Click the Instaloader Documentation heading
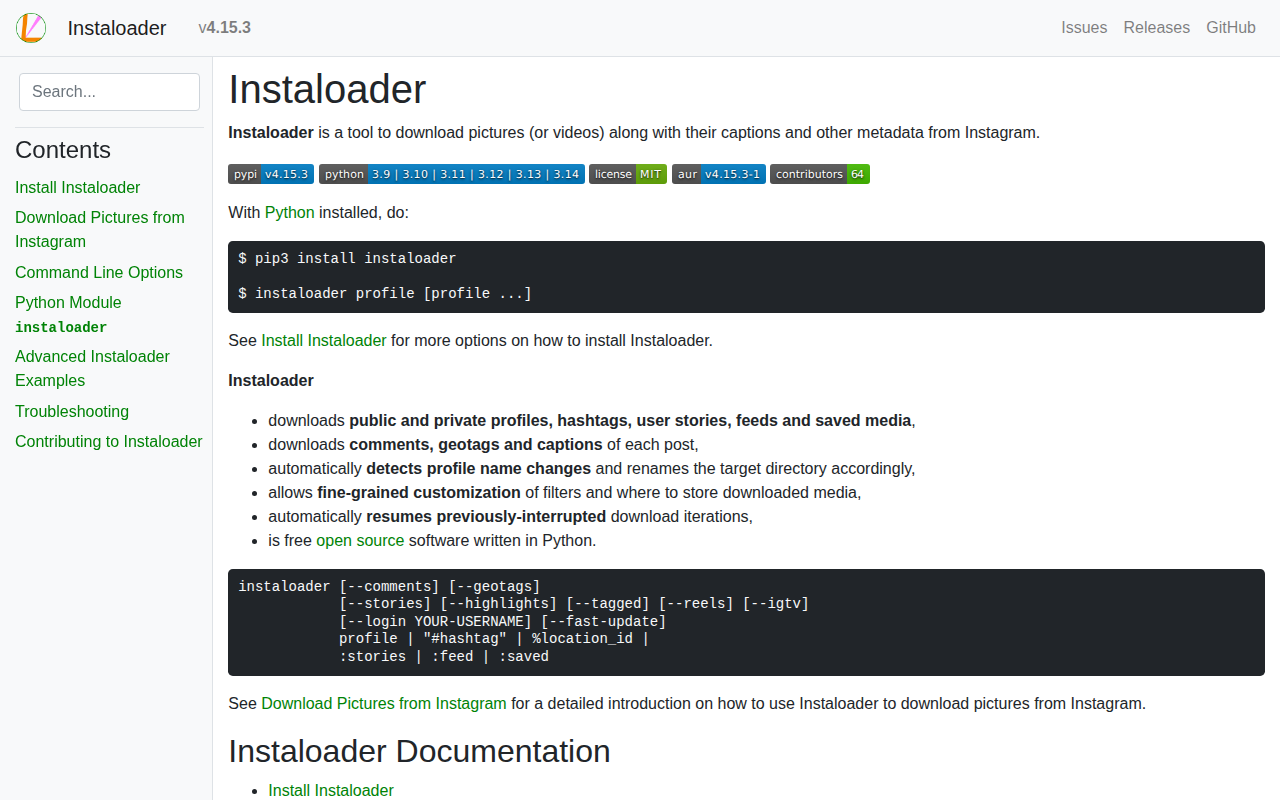 [x=419, y=751]
